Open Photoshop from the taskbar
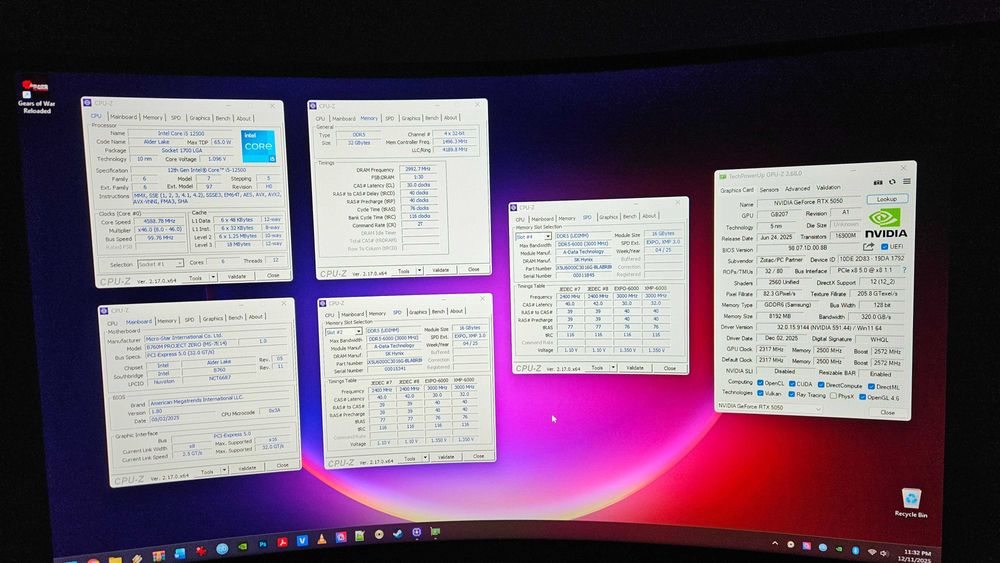This screenshot has width=1000, height=563. click(x=263, y=544)
